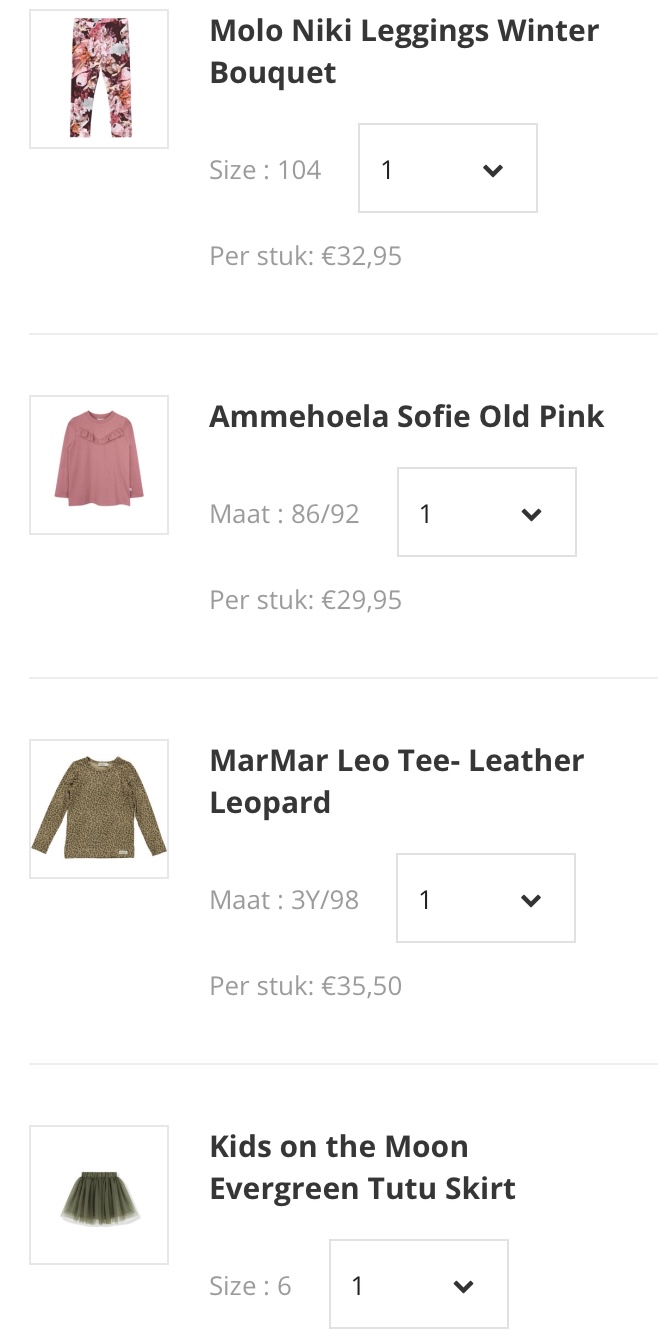Select the Evergreen Tutu Skirt thumbnail image

(x=99, y=1195)
